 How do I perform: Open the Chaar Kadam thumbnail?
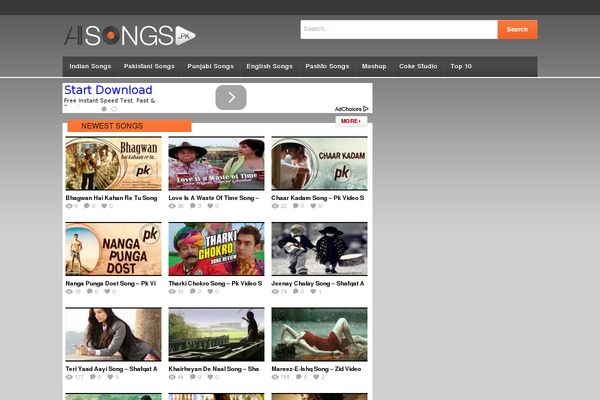click(319, 163)
